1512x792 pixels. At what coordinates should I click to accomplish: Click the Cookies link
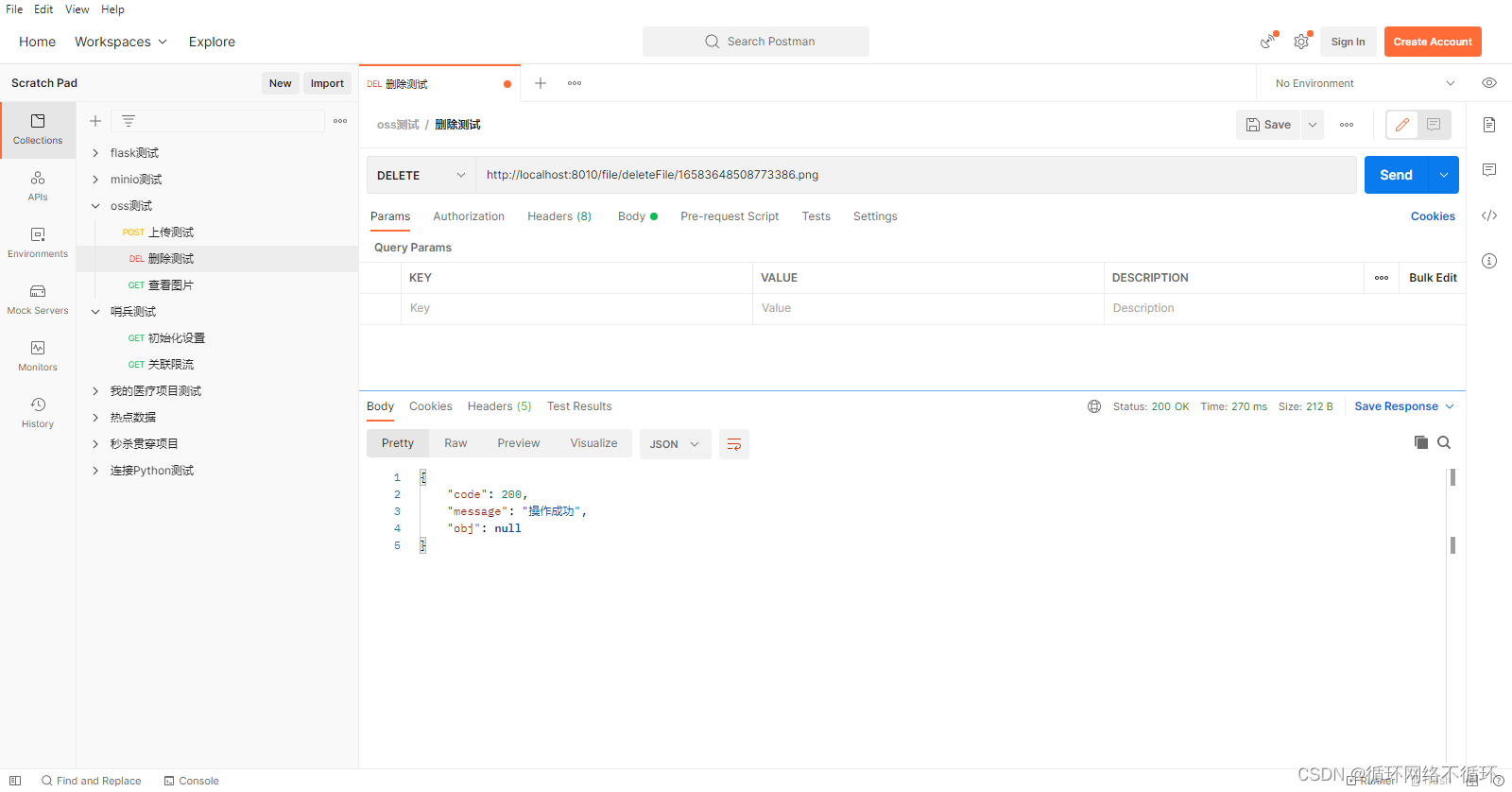coord(1433,216)
